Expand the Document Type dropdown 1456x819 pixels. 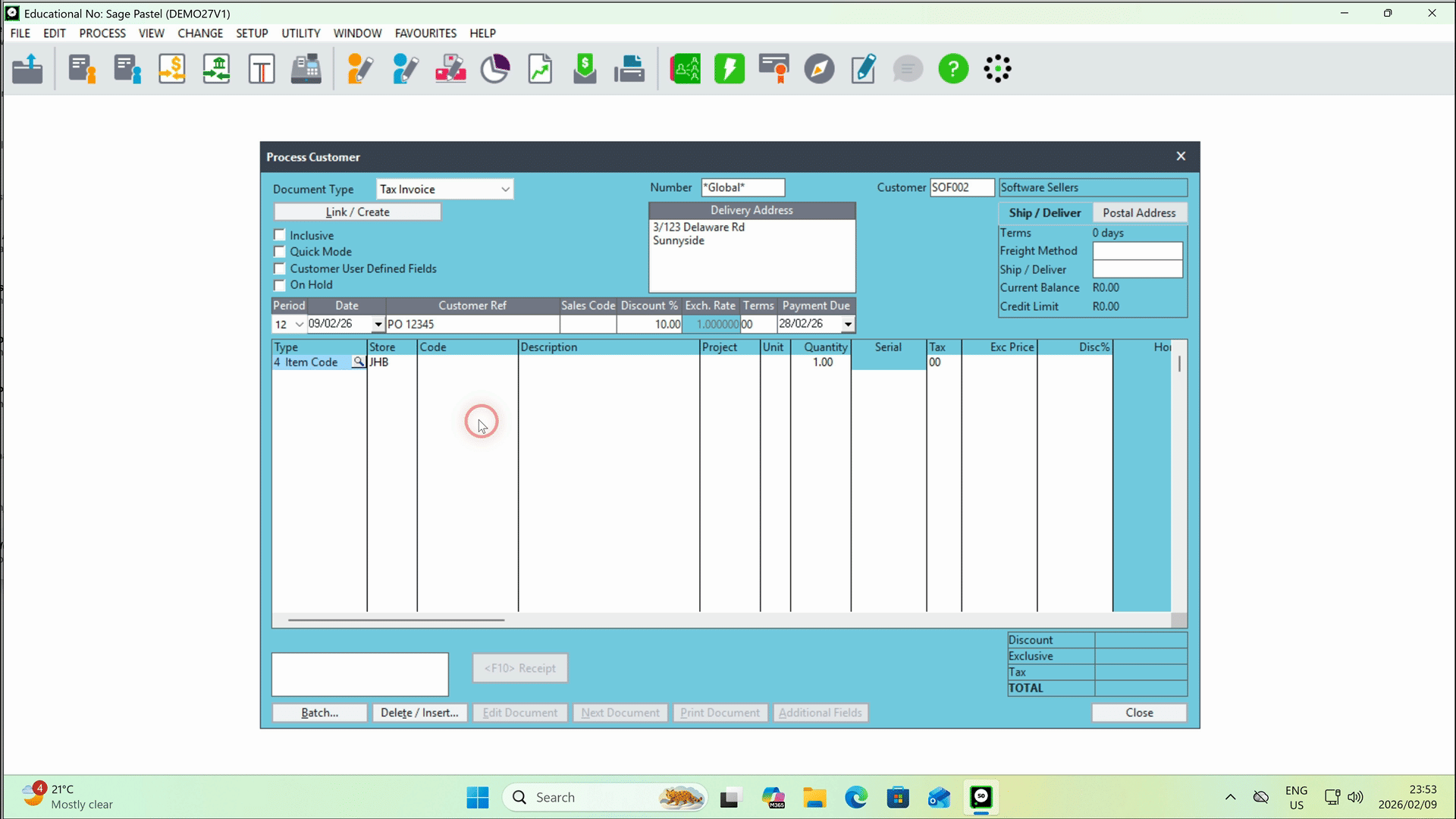[505, 190]
